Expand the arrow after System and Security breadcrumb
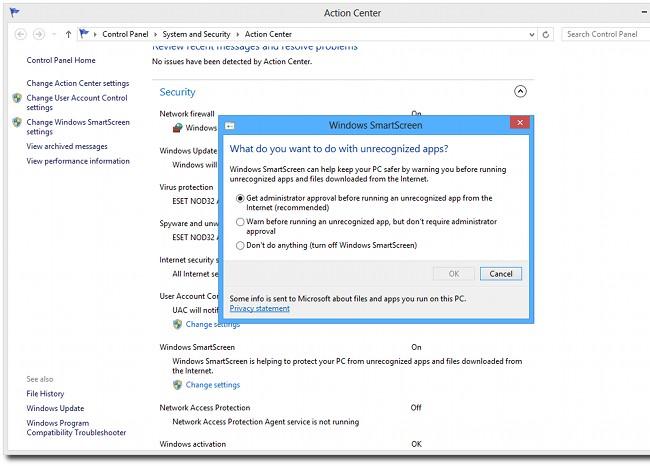The height and width of the screenshot is (466, 650). (238, 34)
